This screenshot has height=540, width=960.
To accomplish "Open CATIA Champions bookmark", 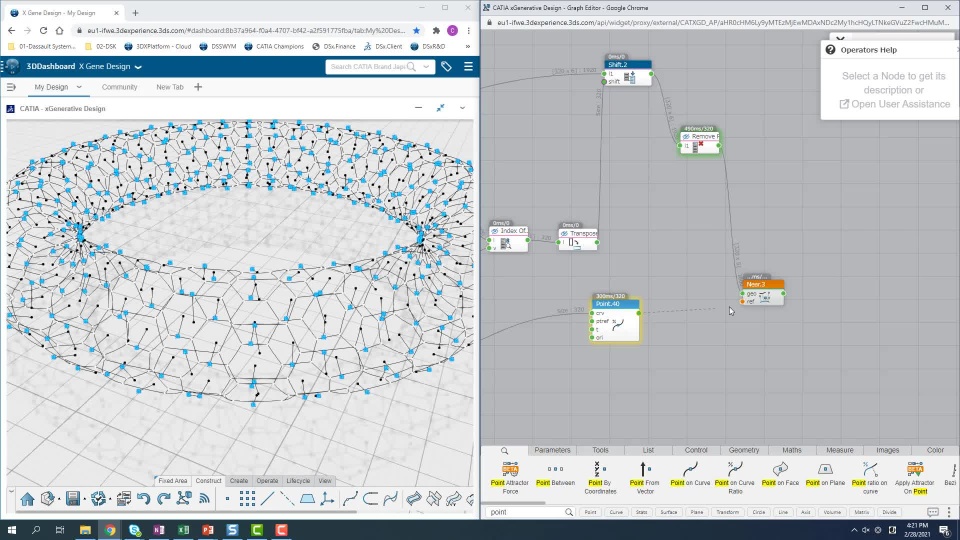I will pyautogui.click(x=274, y=46).
